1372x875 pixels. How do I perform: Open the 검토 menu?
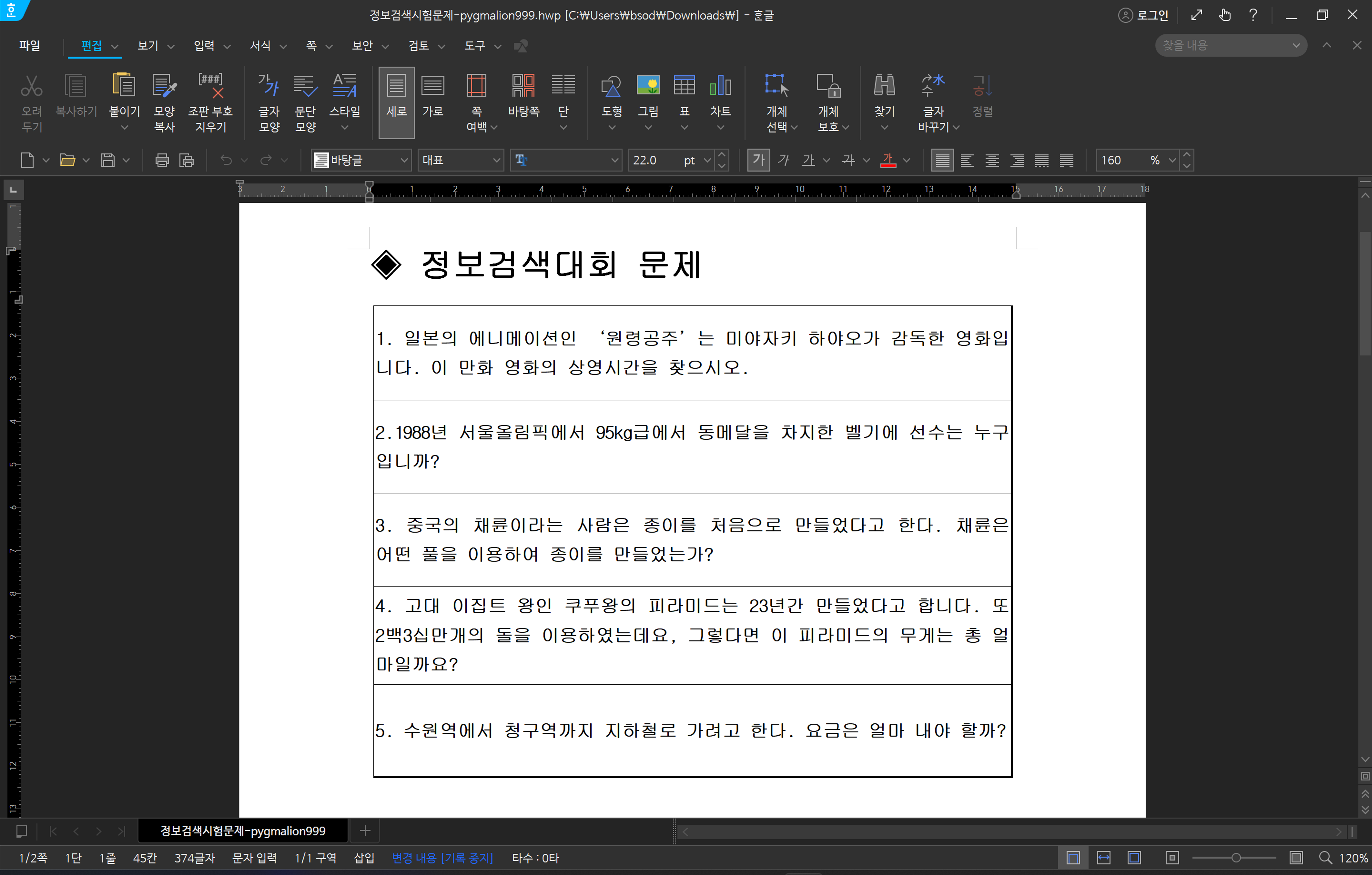pyautogui.click(x=419, y=46)
